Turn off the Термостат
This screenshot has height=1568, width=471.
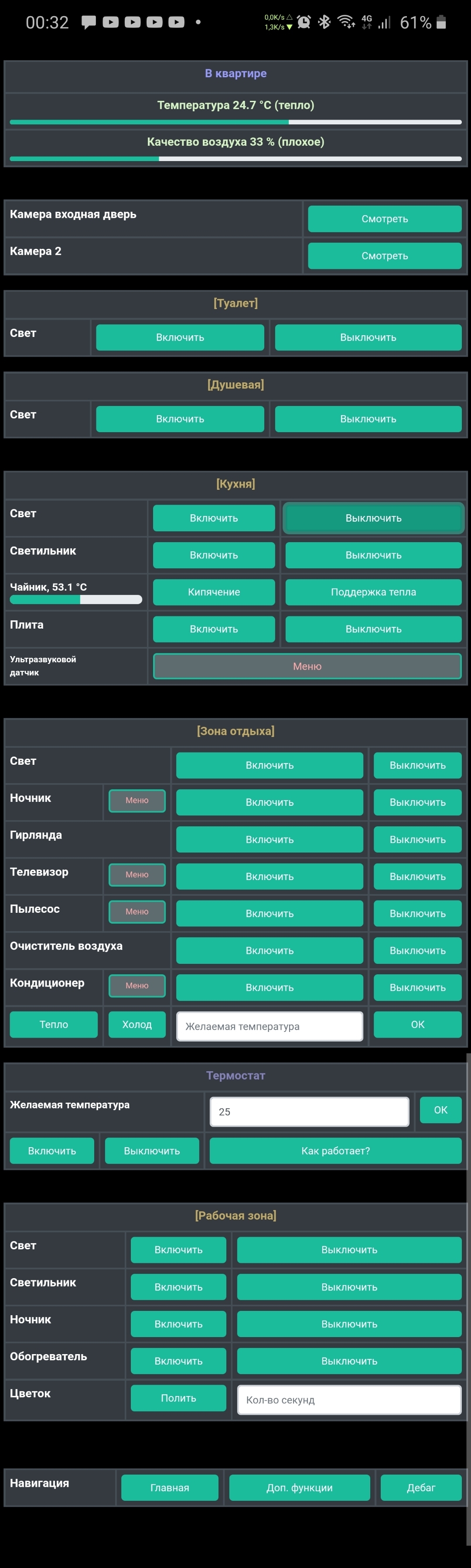(152, 1151)
